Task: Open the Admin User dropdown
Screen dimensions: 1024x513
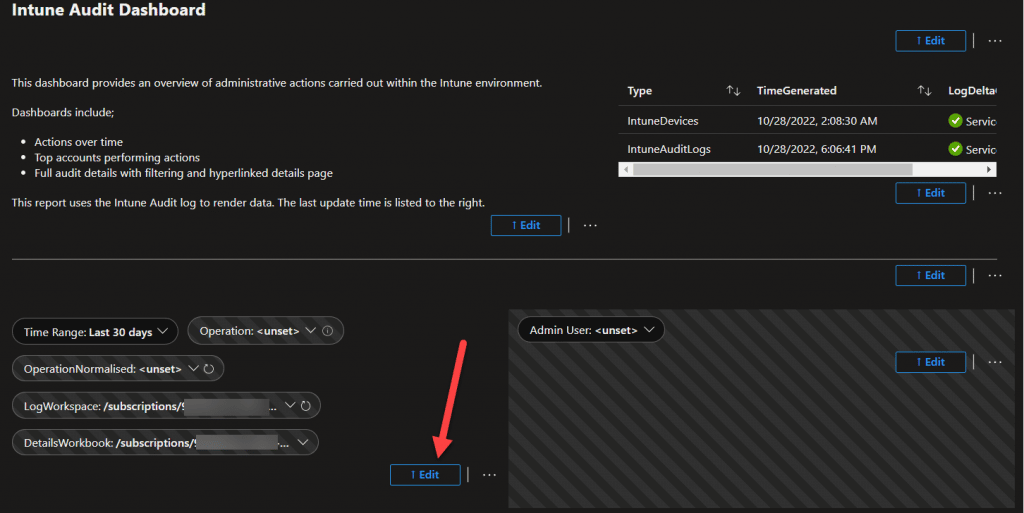Action: (x=591, y=330)
